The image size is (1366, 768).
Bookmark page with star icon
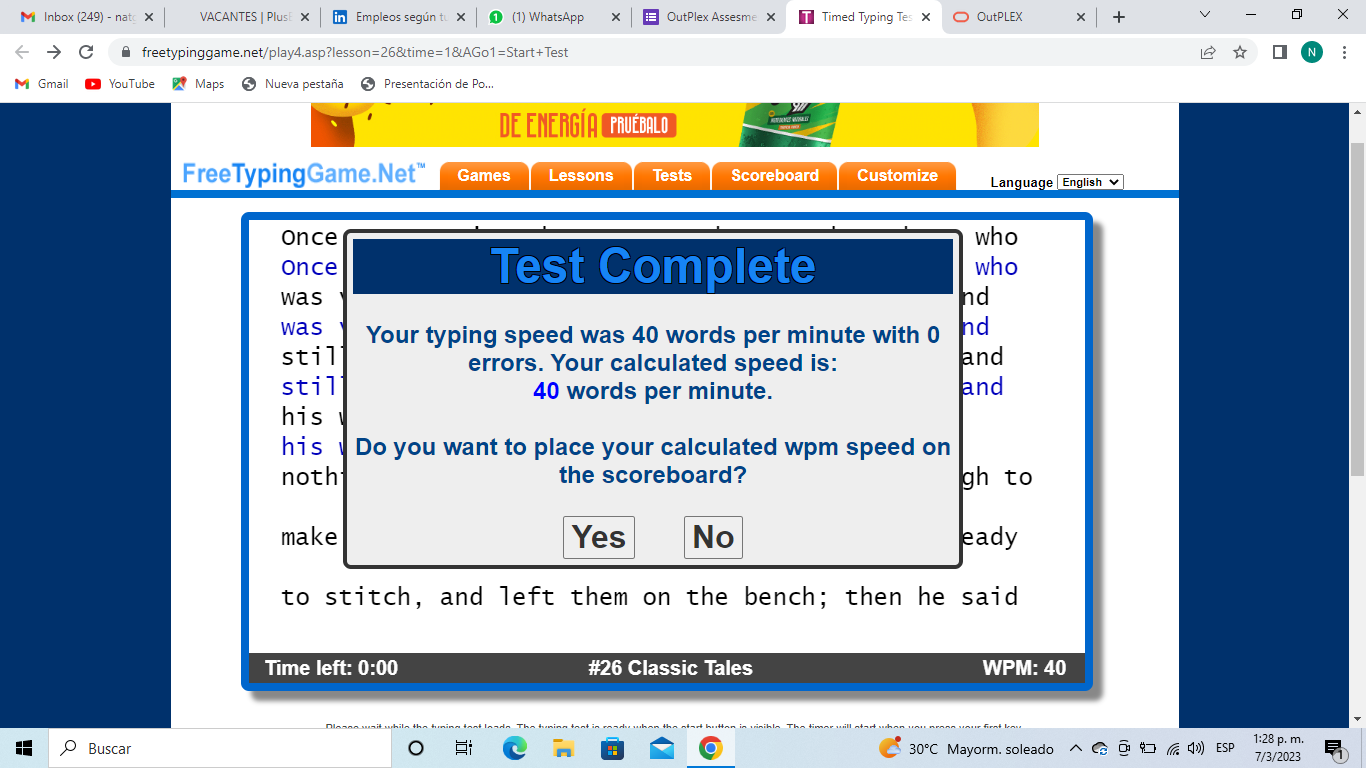click(x=1240, y=52)
